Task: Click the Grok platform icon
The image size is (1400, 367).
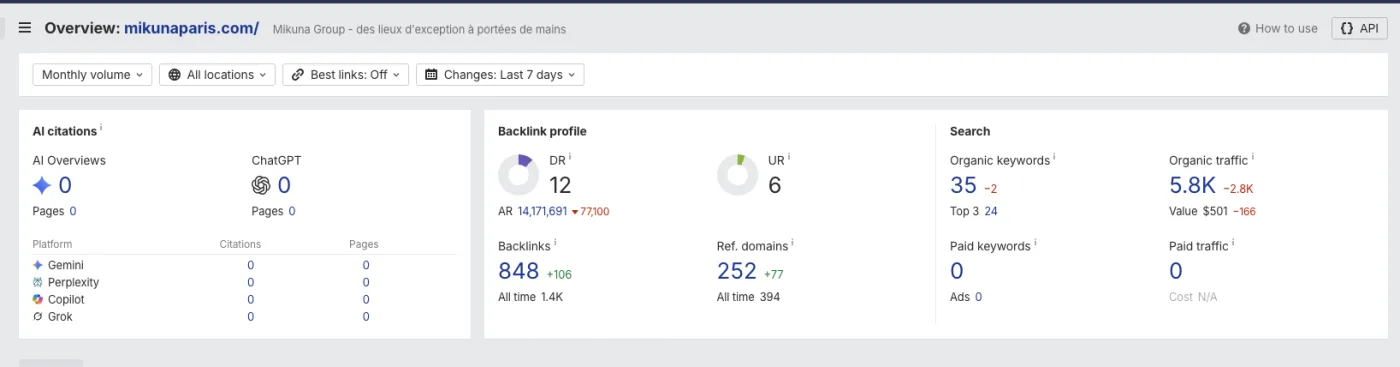Action: click(x=38, y=316)
